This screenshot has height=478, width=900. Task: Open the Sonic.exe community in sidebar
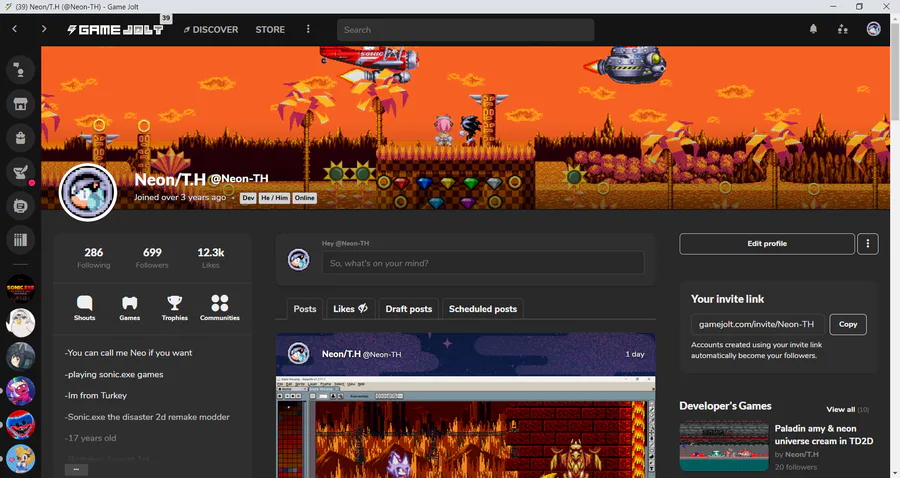tap(20, 289)
